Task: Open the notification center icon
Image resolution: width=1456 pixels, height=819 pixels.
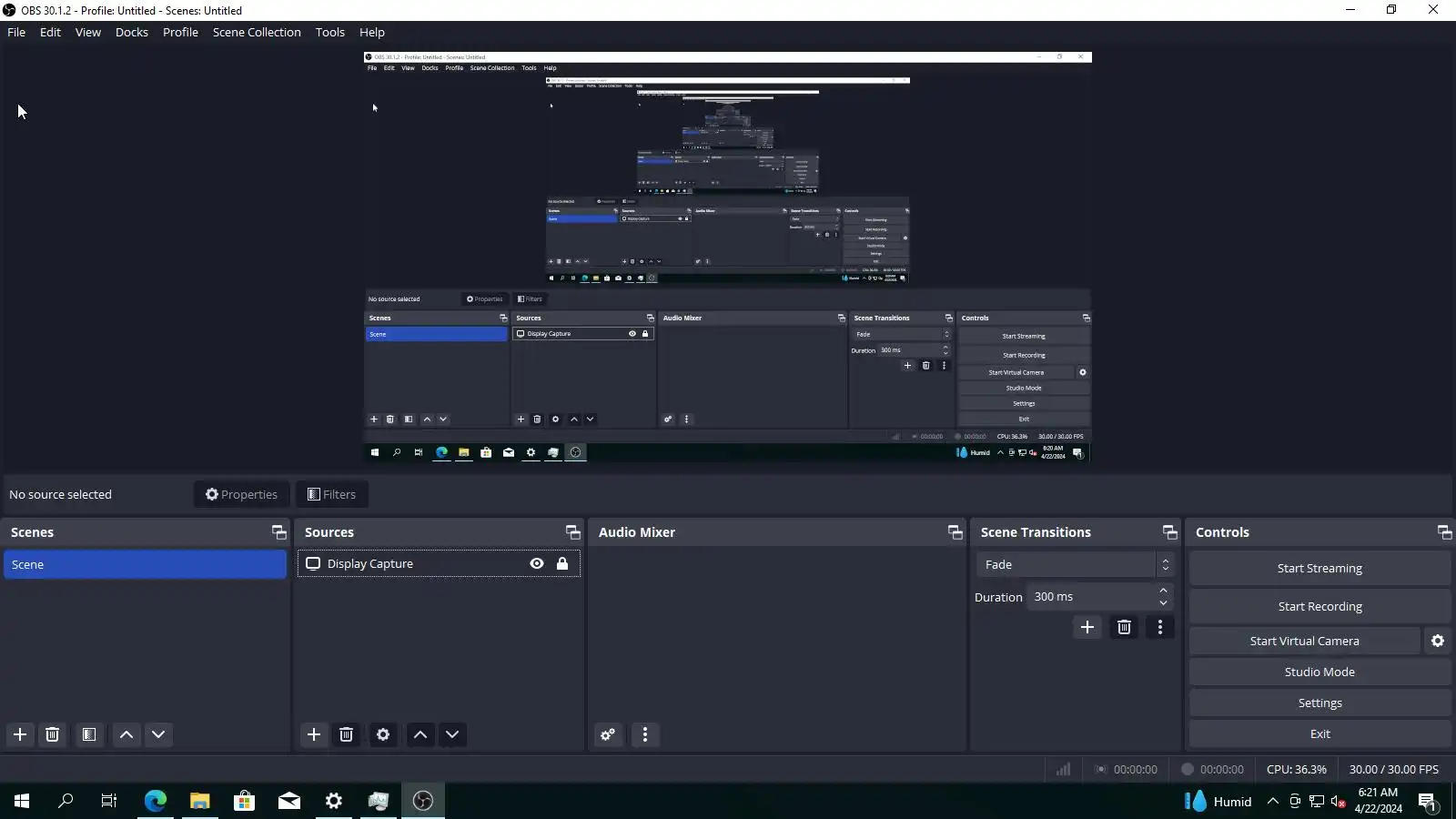Action: click(1428, 802)
